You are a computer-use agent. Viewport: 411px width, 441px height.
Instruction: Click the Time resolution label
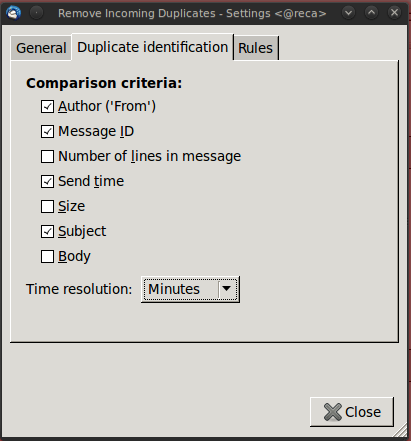(x=79, y=289)
